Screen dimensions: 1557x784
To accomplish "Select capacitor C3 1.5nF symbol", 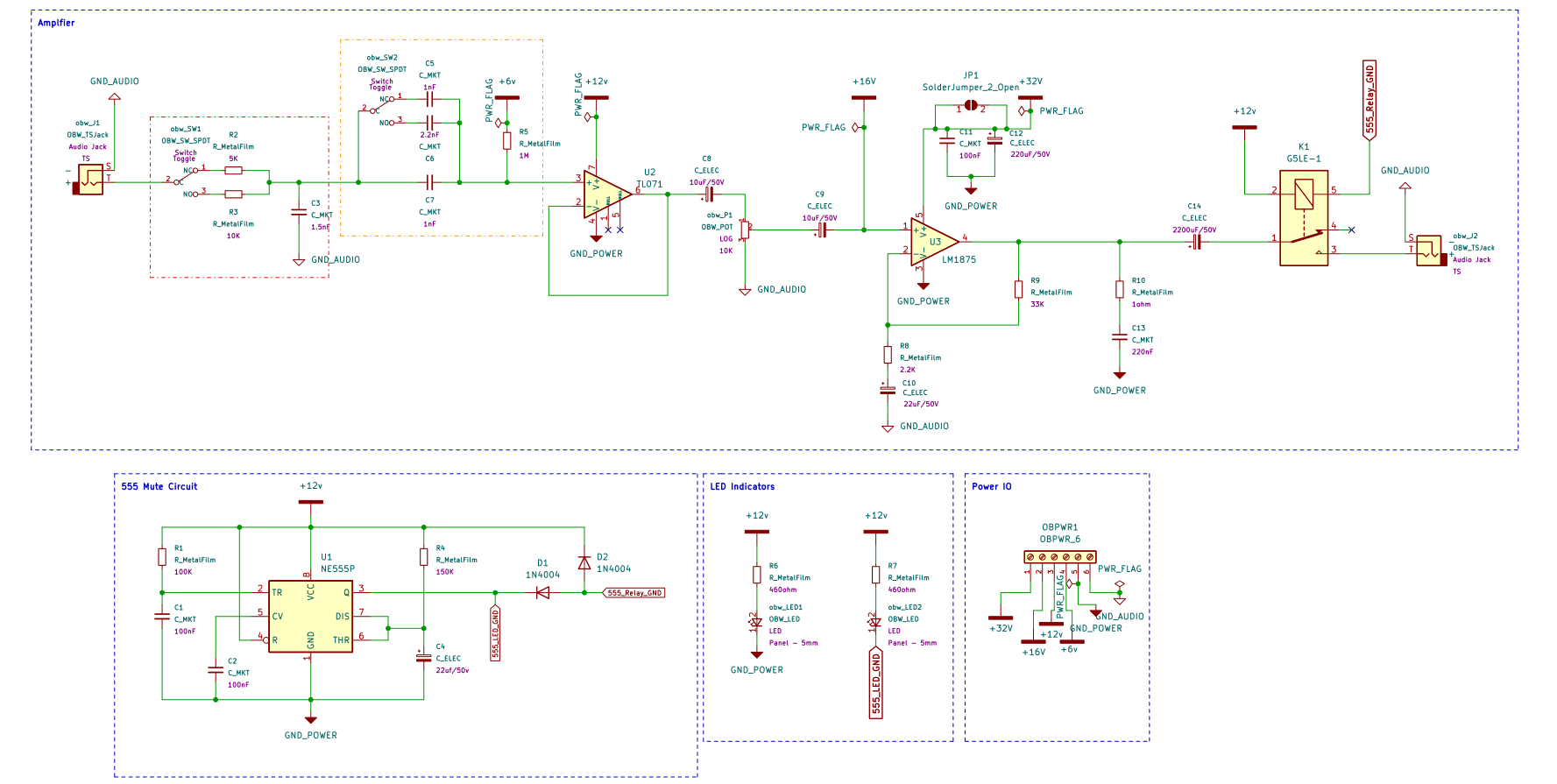I will [x=299, y=212].
